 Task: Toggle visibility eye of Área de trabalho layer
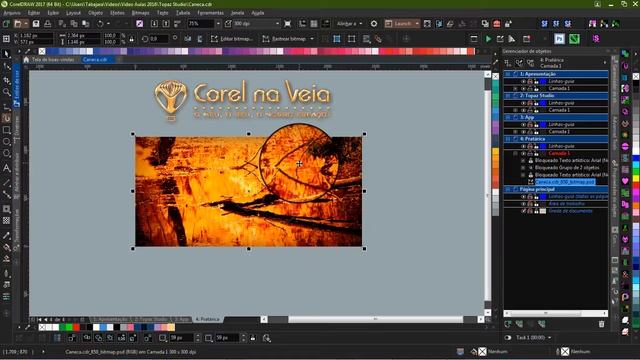click(523, 204)
